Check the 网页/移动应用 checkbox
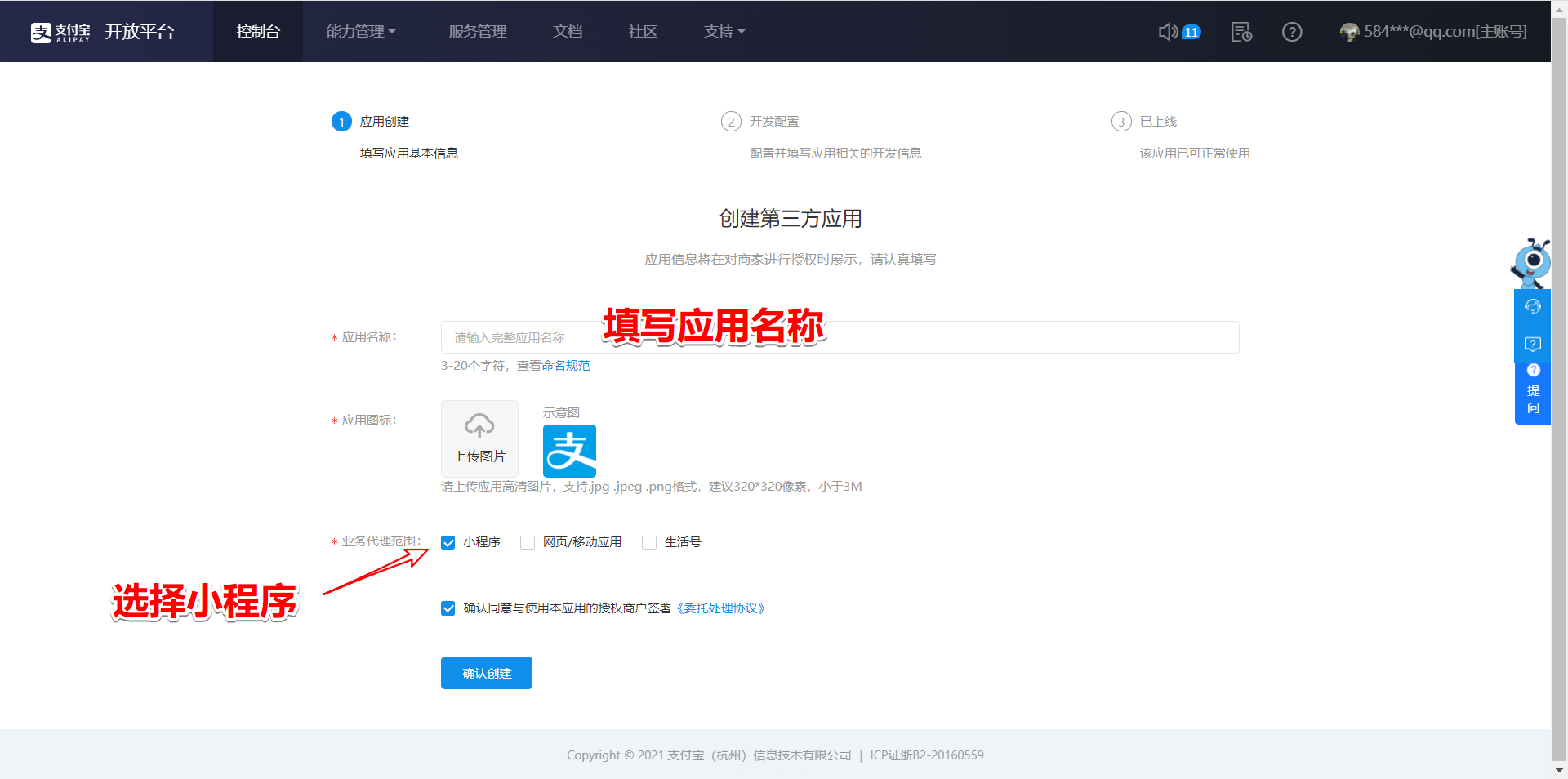Image resolution: width=1568 pixels, height=779 pixels. [528, 542]
